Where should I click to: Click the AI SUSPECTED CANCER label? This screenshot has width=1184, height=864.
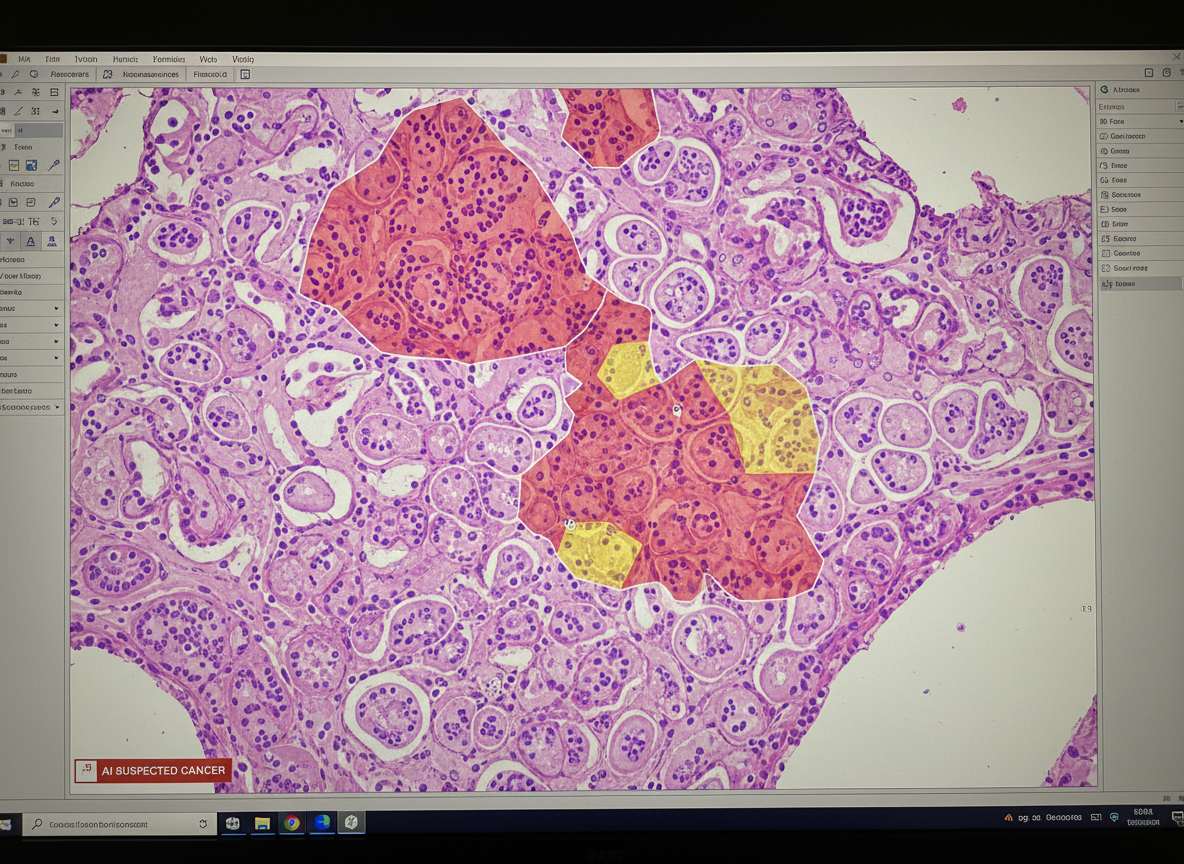coord(153,770)
